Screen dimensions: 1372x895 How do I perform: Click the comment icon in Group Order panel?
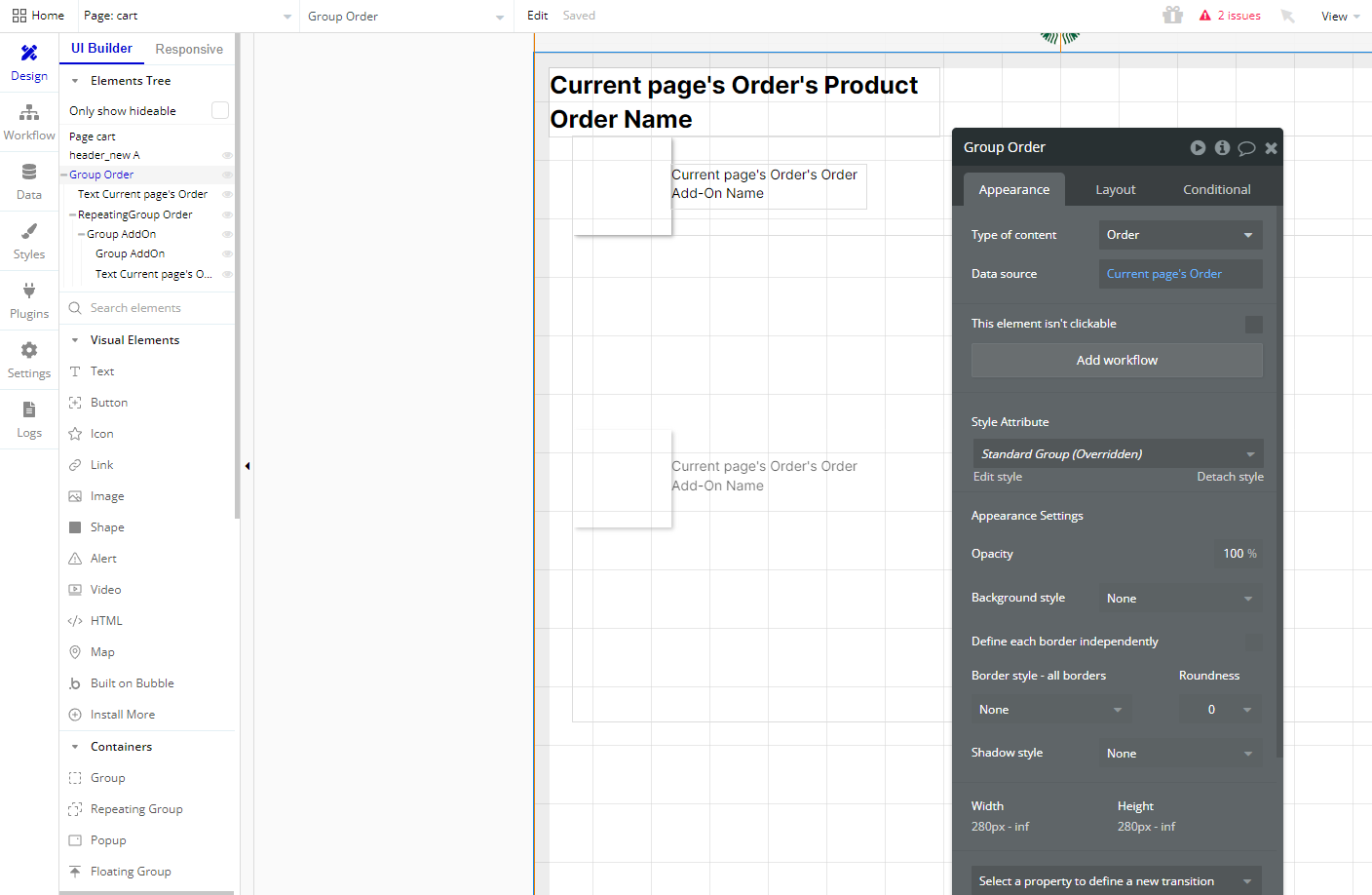[1246, 148]
